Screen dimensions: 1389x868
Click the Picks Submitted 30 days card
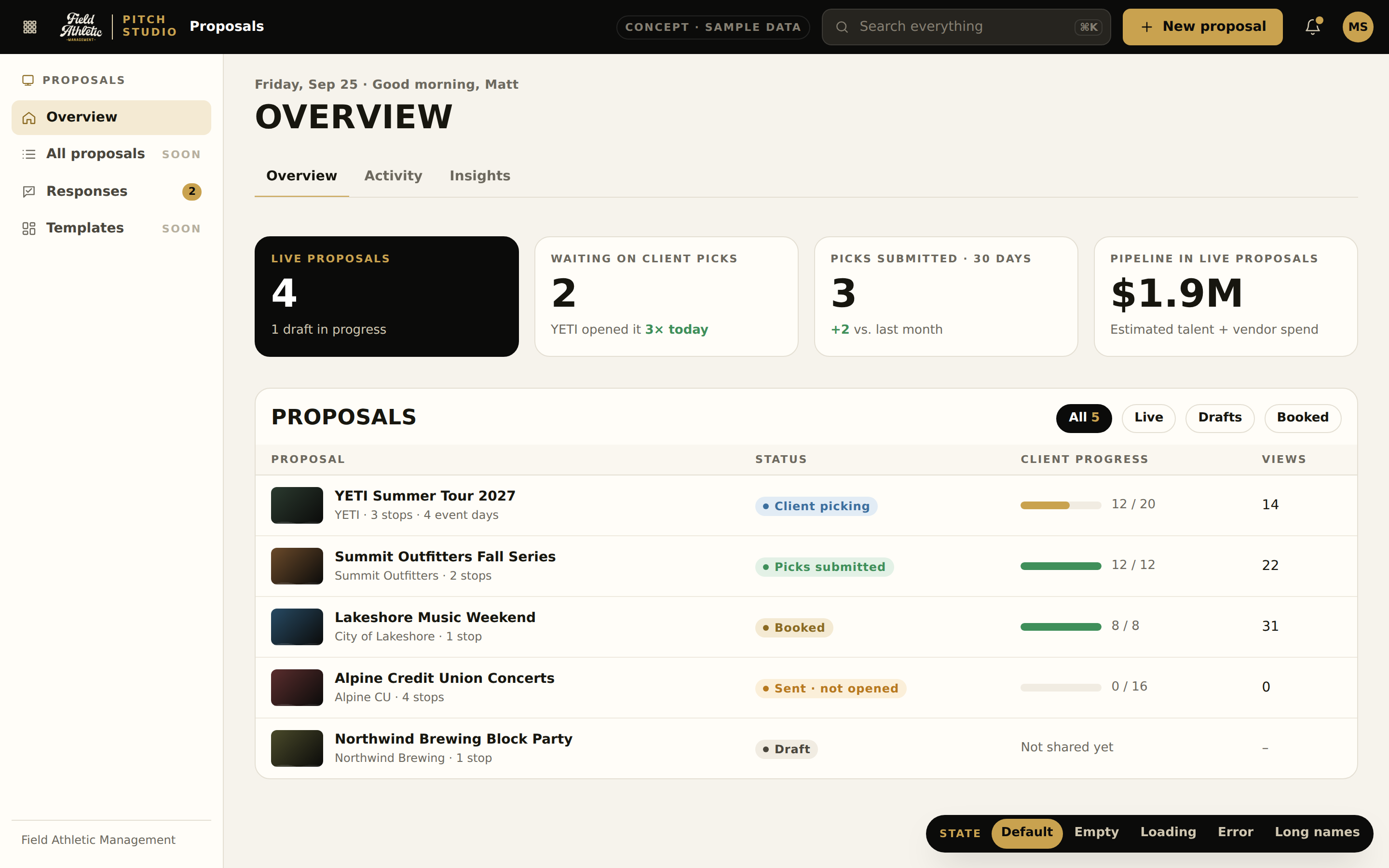[x=946, y=297]
